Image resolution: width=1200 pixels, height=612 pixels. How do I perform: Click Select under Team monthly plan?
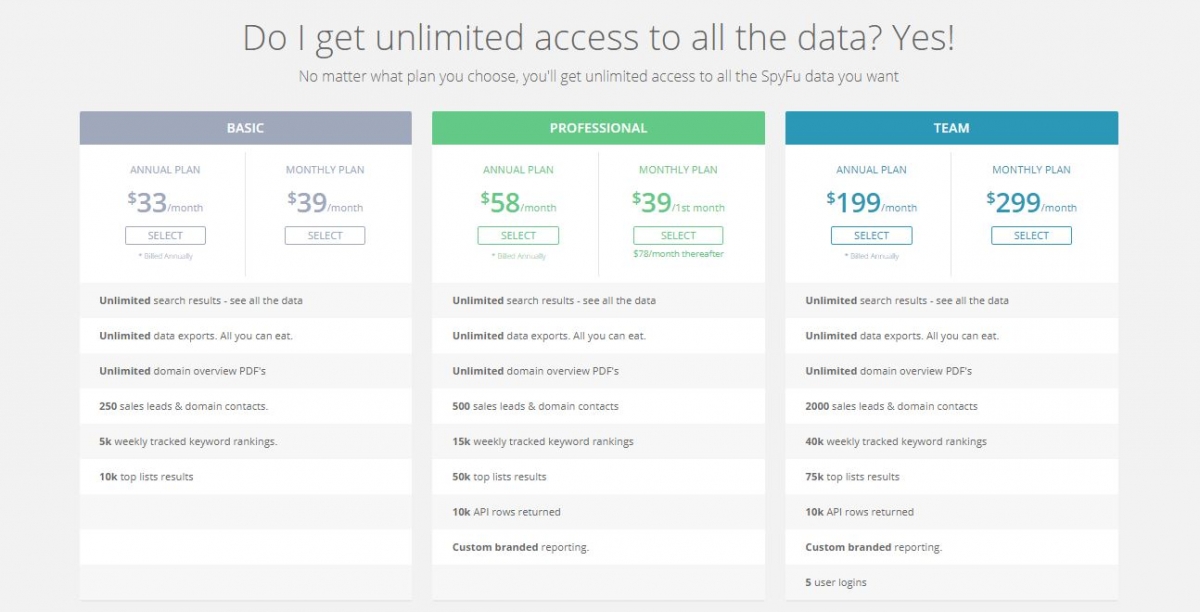coord(1031,236)
